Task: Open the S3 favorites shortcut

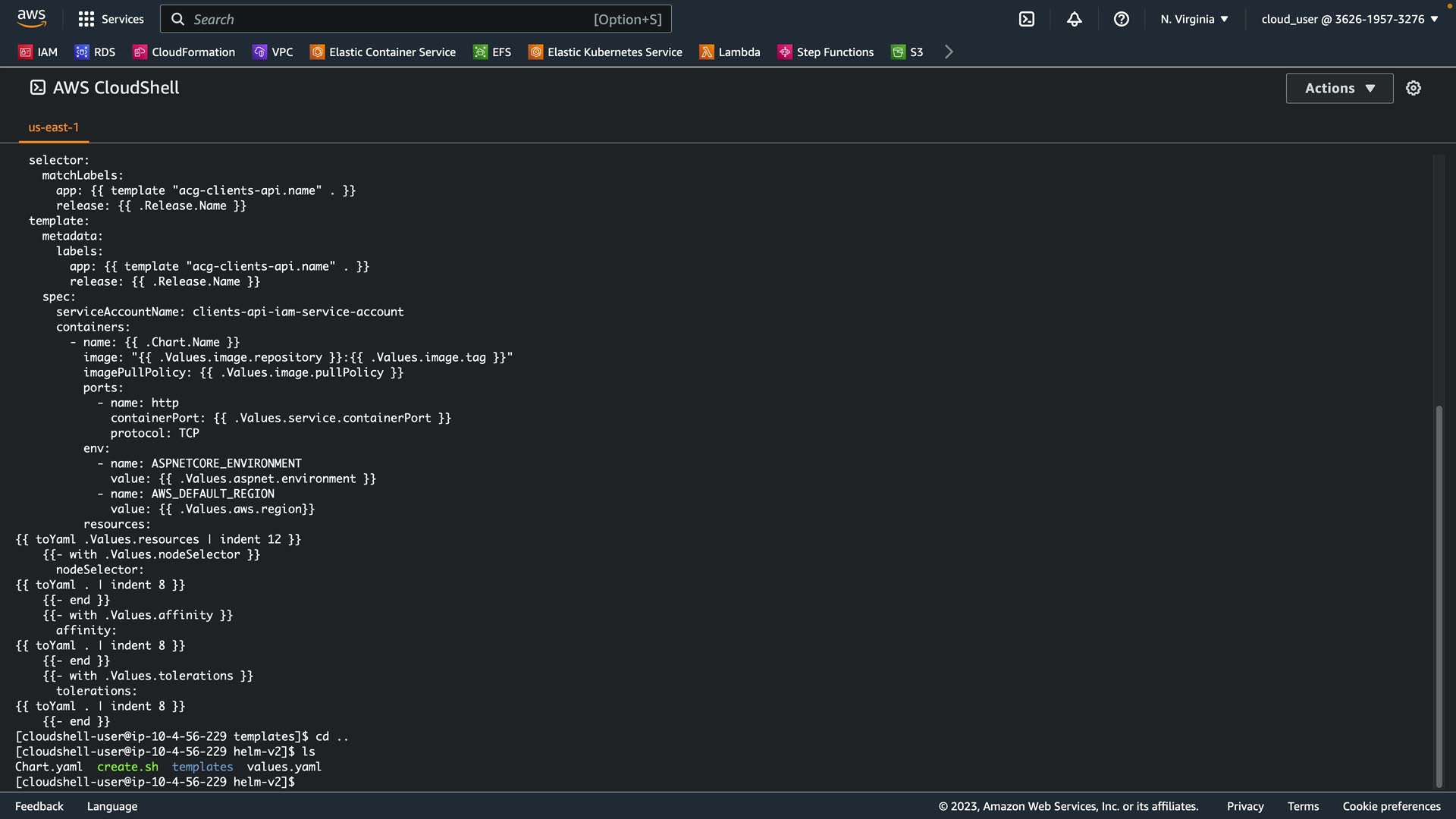Action: click(x=907, y=52)
